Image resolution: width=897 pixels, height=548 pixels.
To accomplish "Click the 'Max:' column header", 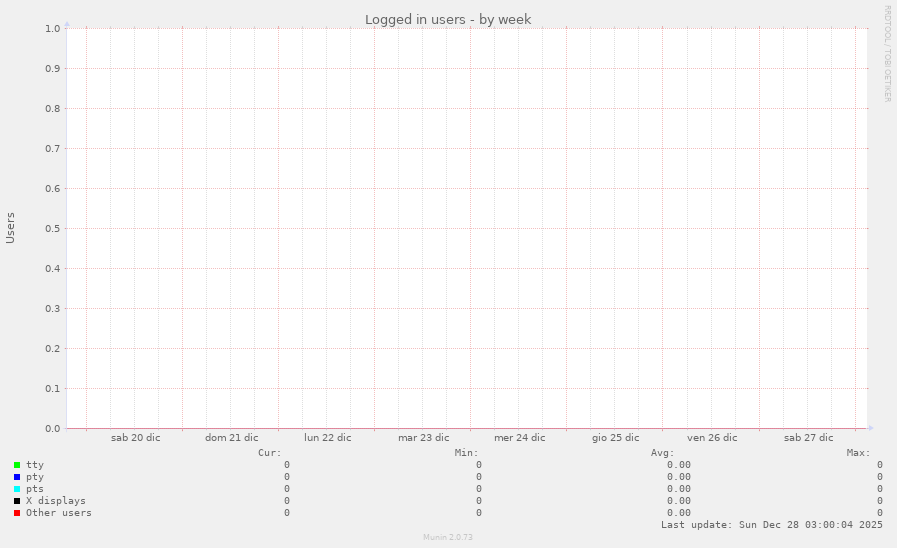I will 858,453.
